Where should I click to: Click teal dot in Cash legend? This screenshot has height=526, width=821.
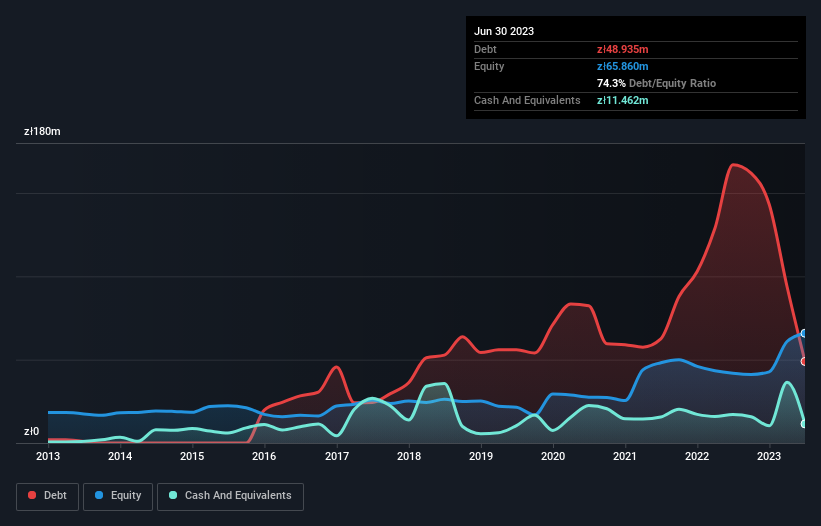click(173, 495)
